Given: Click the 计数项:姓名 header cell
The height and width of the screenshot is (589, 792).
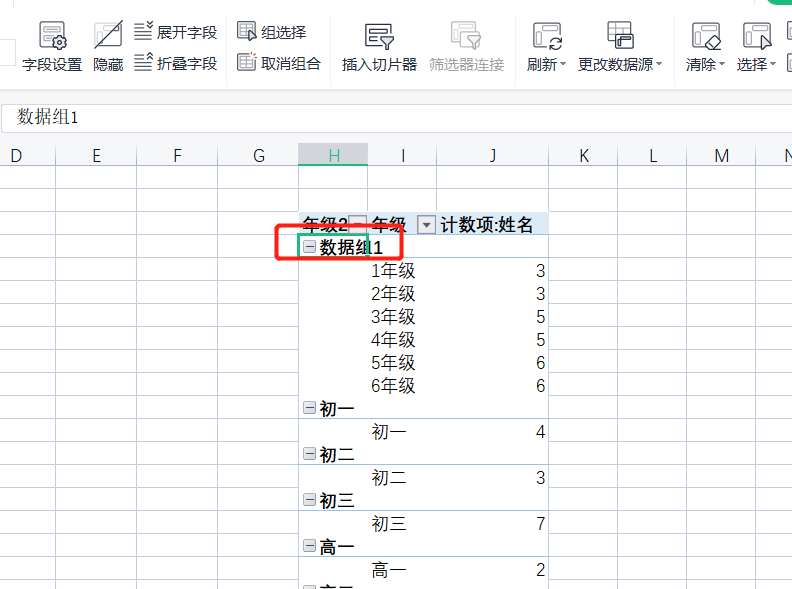Looking at the screenshot, I should click(492, 224).
